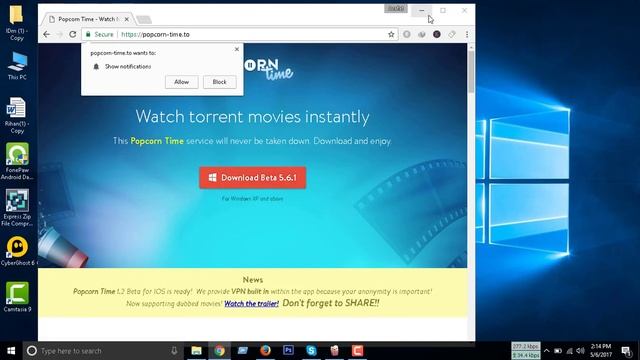Click the dark round extension icon
Screen dimensions: 640x360
[x=437, y=34]
